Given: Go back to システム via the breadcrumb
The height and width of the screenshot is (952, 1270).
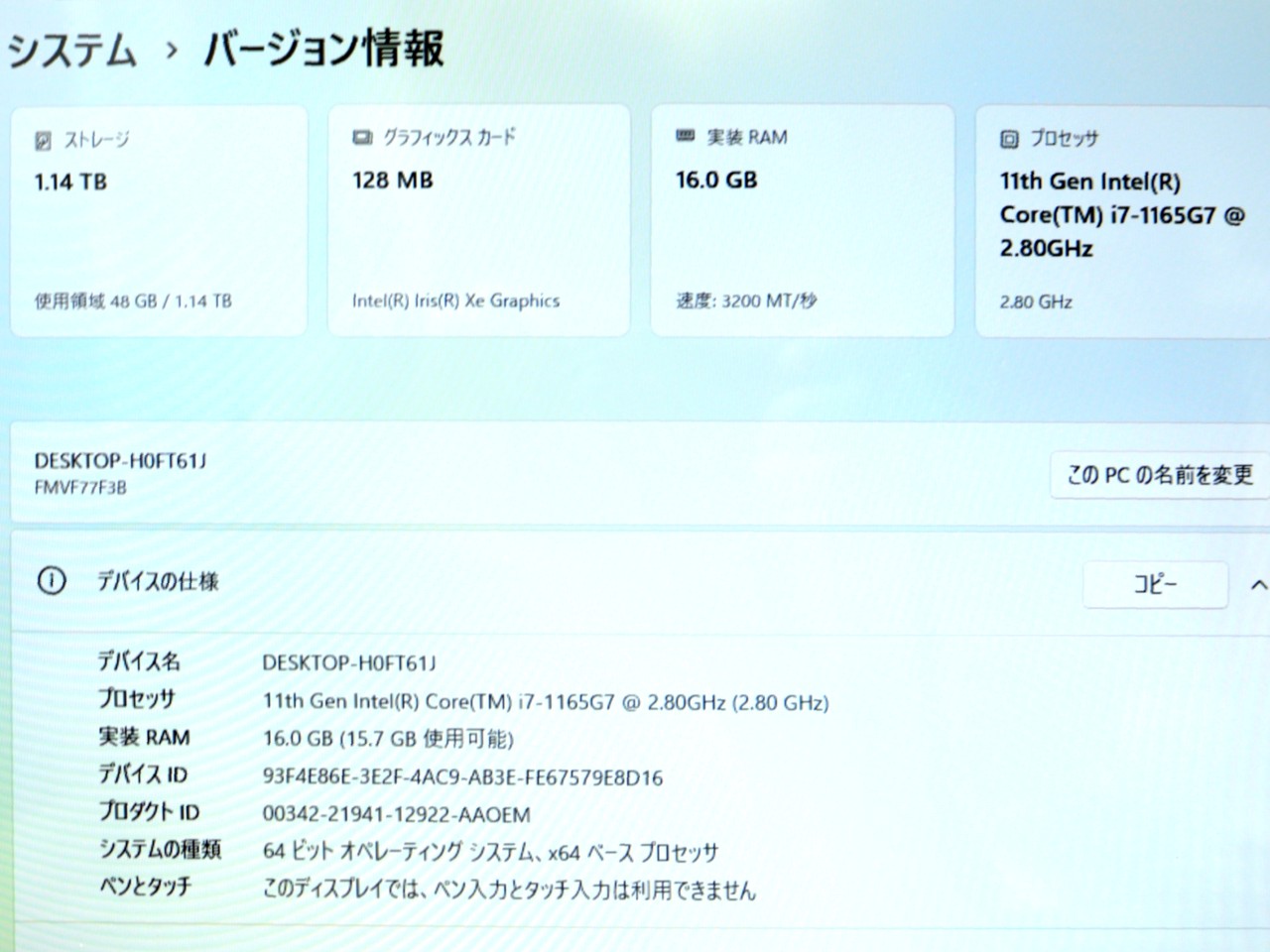Looking at the screenshot, I should pyautogui.click(x=71, y=51).
